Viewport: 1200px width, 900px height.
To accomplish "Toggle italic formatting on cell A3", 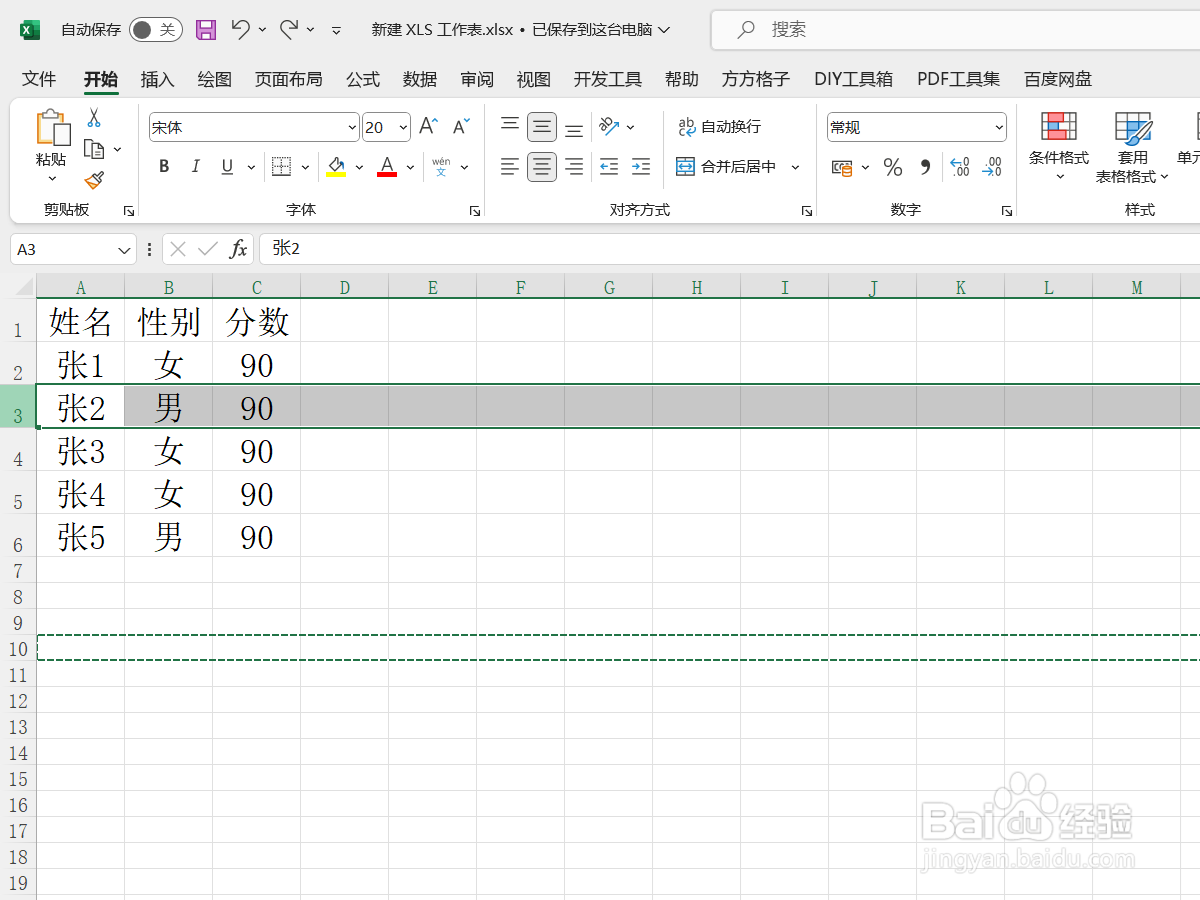I will (x=195, y=166).
